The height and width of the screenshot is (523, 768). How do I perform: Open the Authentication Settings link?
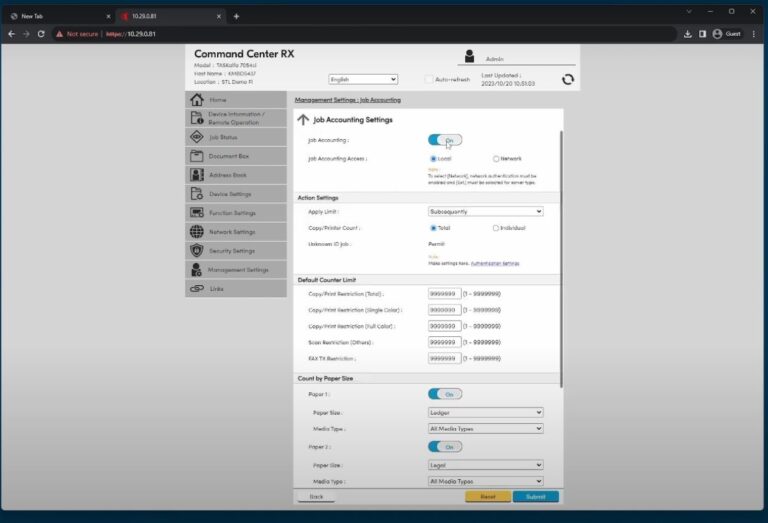tap(495, 263)
